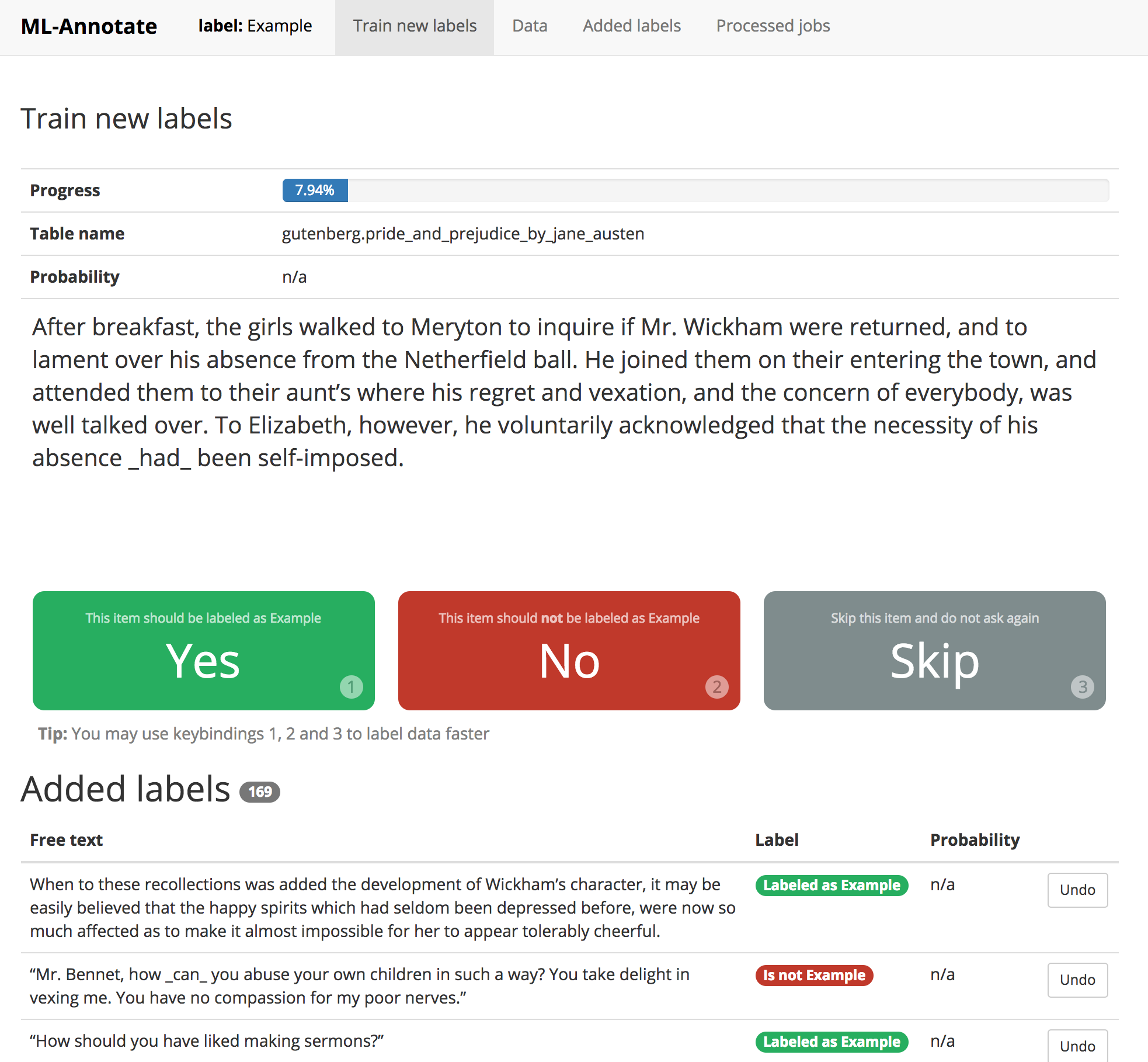Image resolution: width=1148 pixels, height=1062 pixels.
Task: Undo the Wickham's character label
Action: click(x=1077, y=890)
